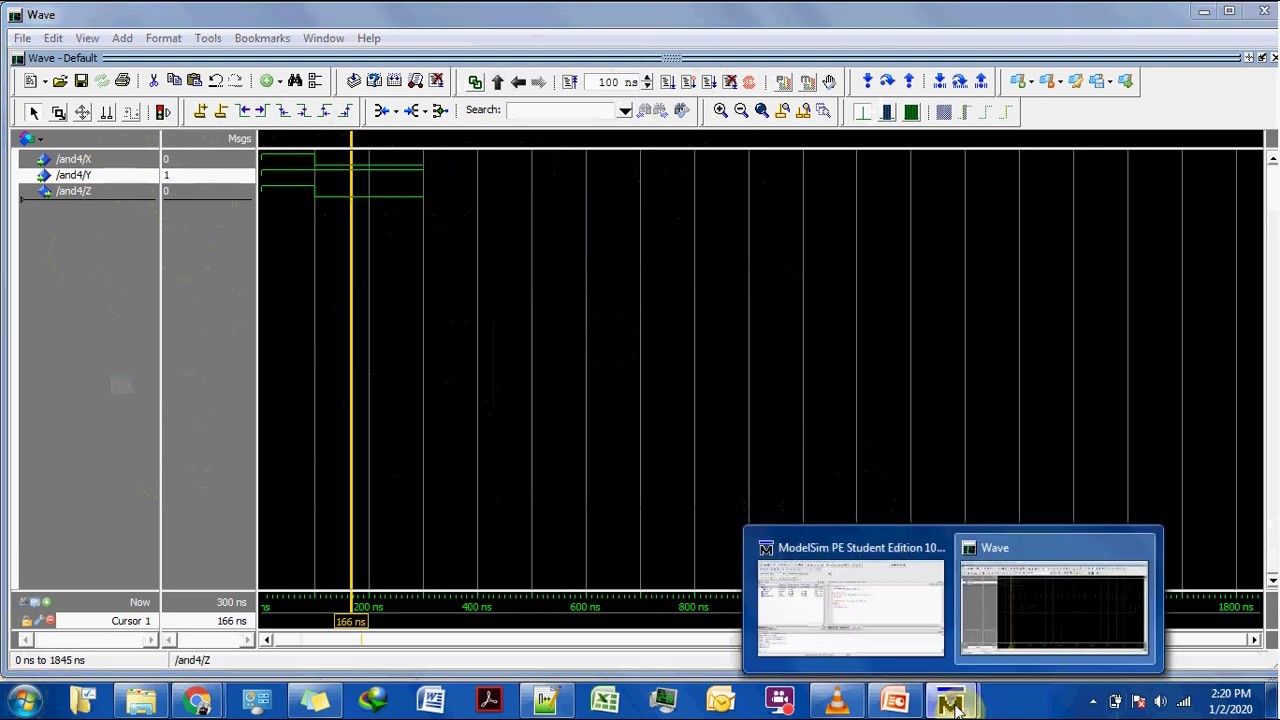Open the expand-arrows signal tool dropdown
This screenshot has width=1280, height=720.
[396, 111]
